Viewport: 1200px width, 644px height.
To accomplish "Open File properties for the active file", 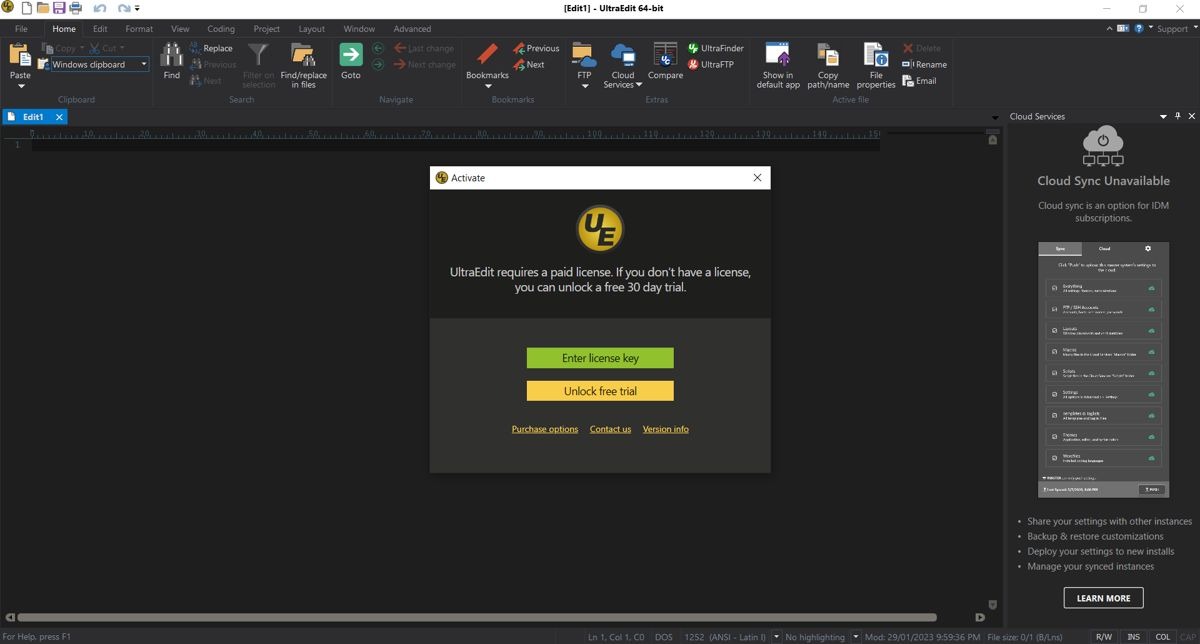I will click(875, 62).
